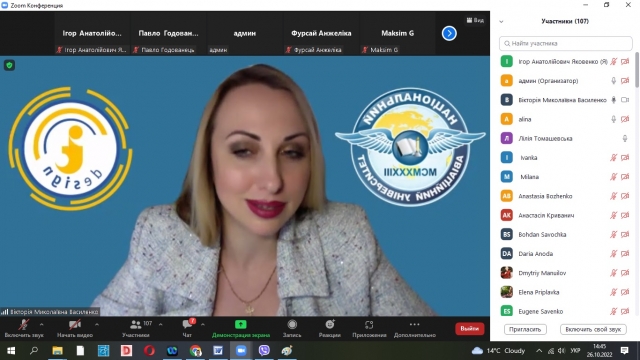Viewport: 640px width, 360px height.
Task: Click camera icon for админ organizer
Action: pos(625,81)
